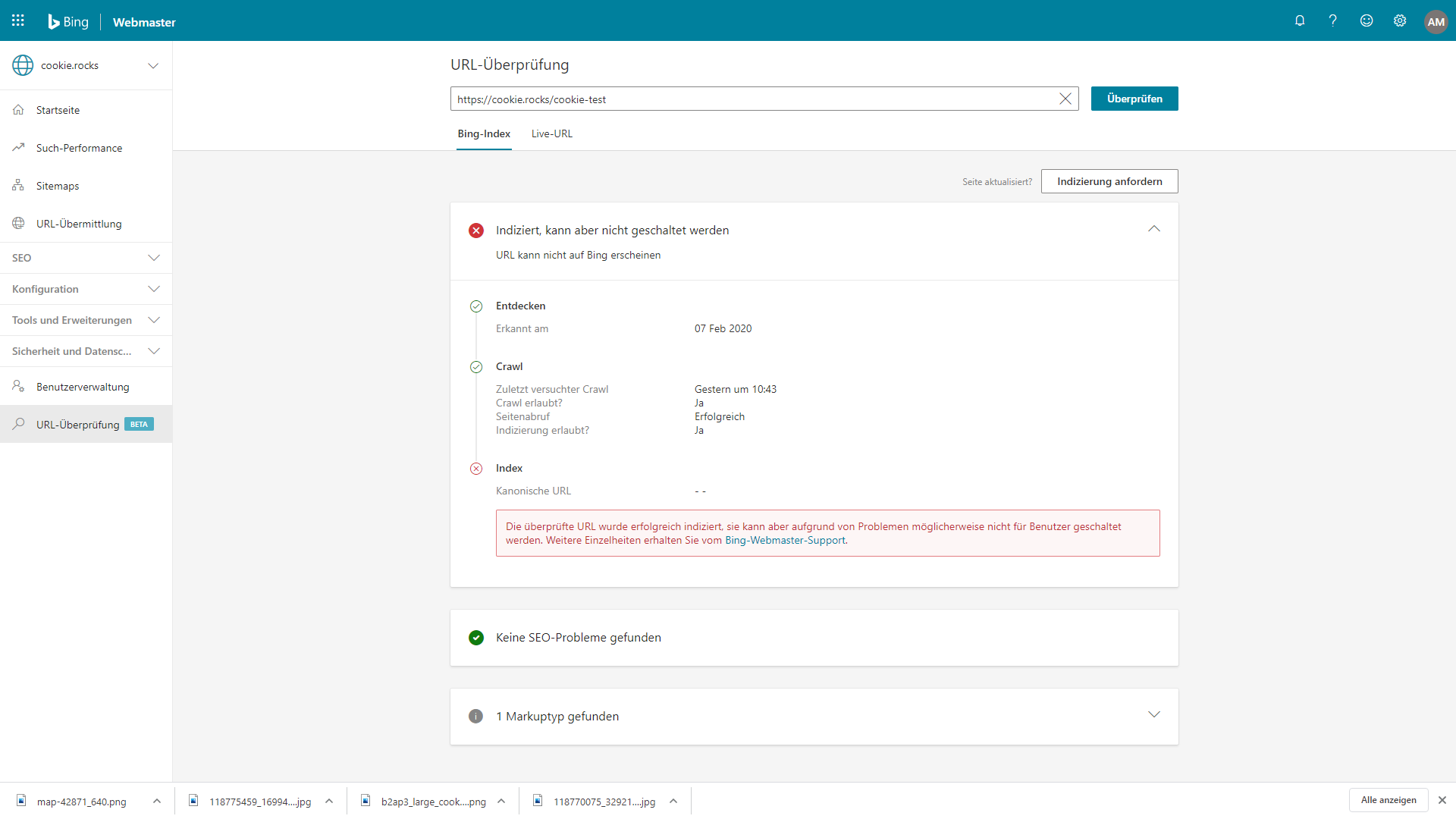Image resolution: width=1456 pixels, height=819 pixels.
Task: Clear the URL input with X icon
Action: [x=1065, y=99]
